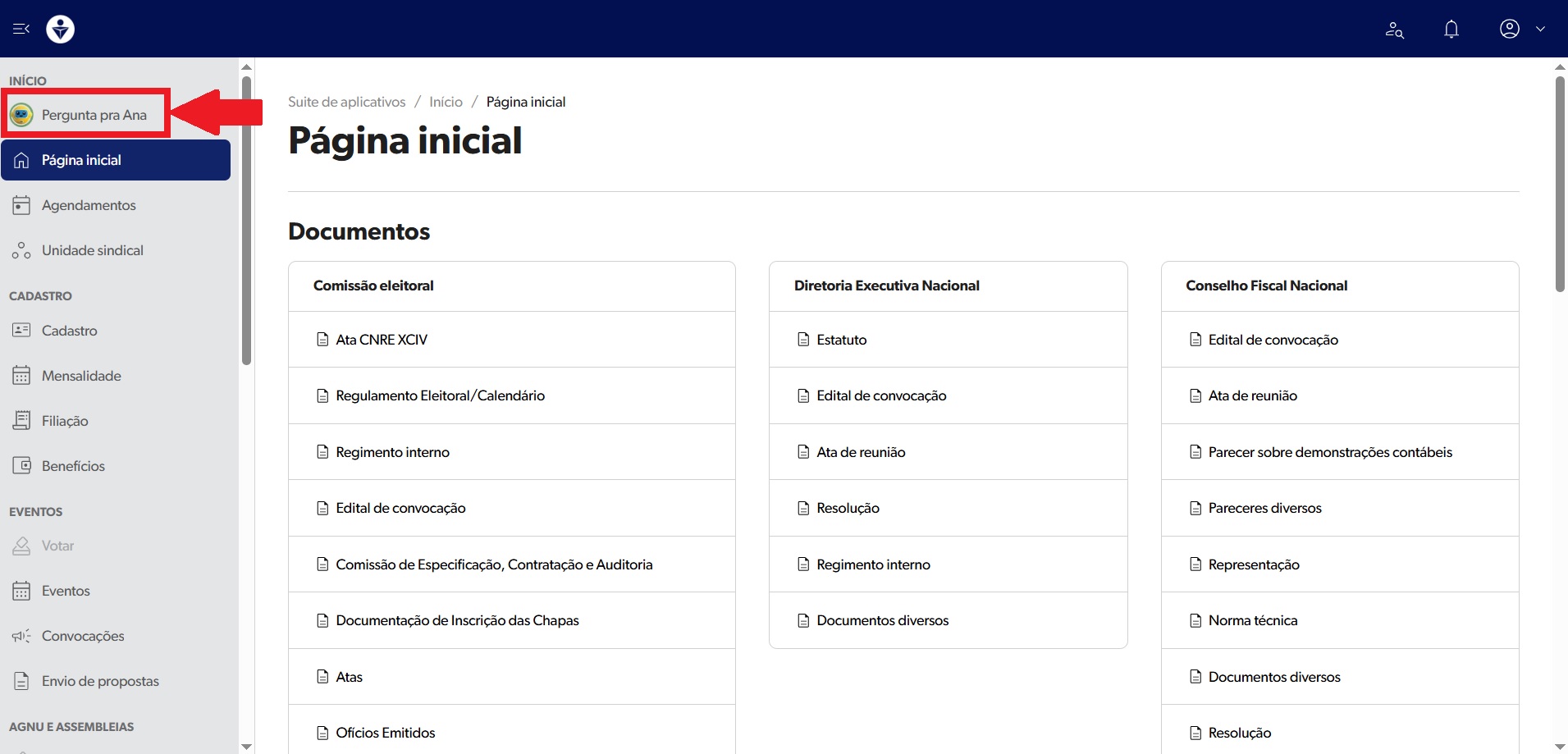
Task: Click the Mensalidade icon in the sidebar
Action: click(x=21, y=376)
